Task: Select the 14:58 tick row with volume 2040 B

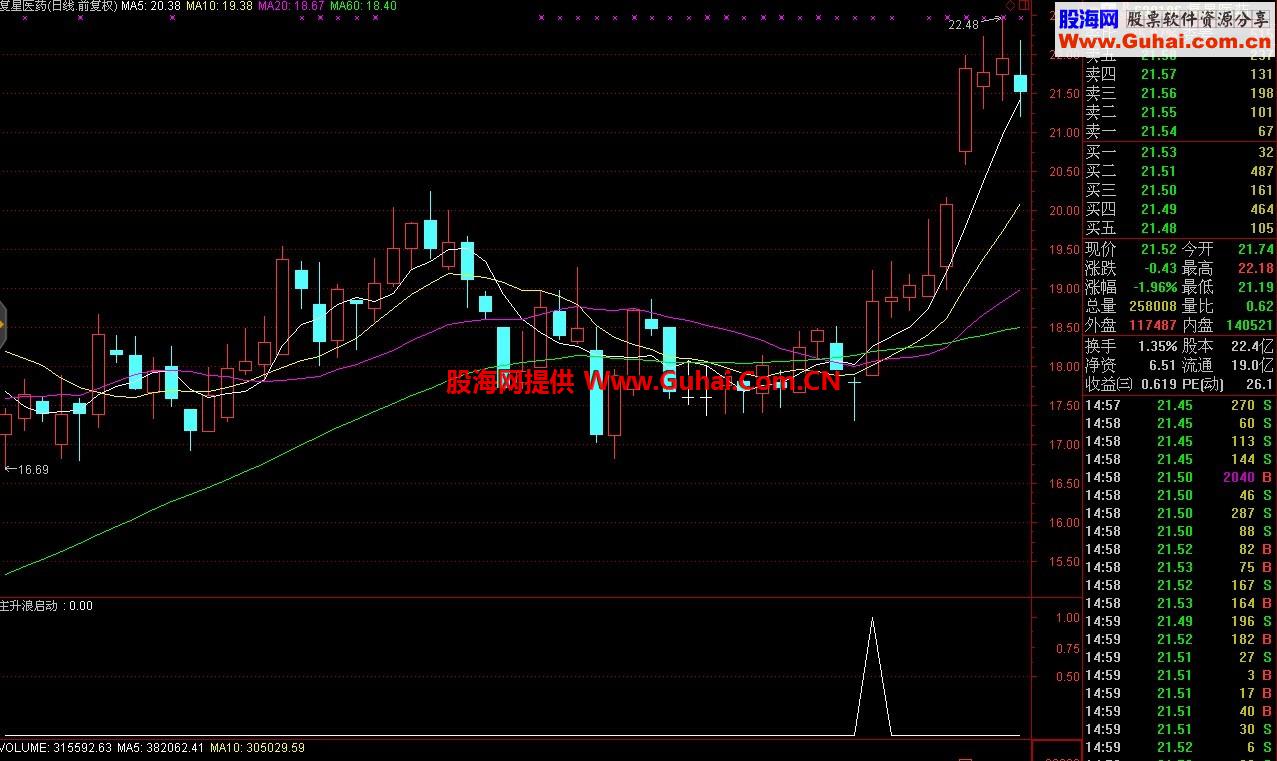Action: pyautogui.click(x=1180, y=477)
